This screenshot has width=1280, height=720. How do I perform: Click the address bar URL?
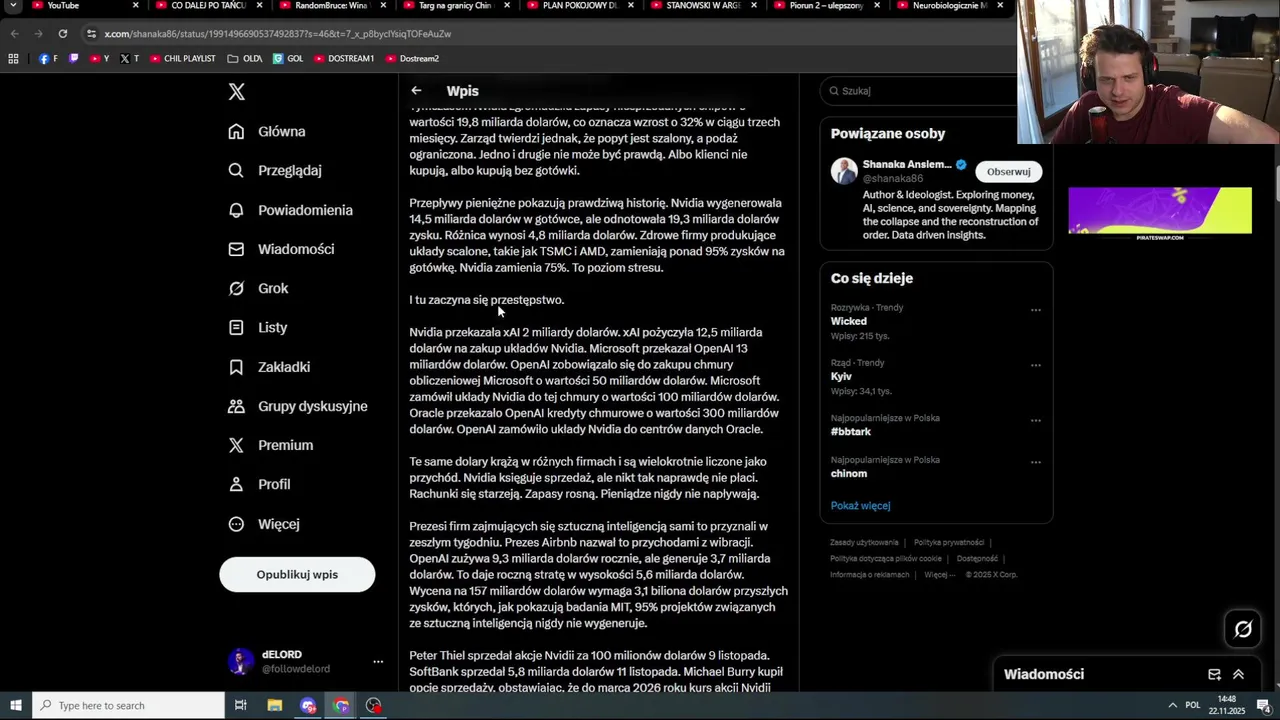pyautogui.click(x=278, y=34)
